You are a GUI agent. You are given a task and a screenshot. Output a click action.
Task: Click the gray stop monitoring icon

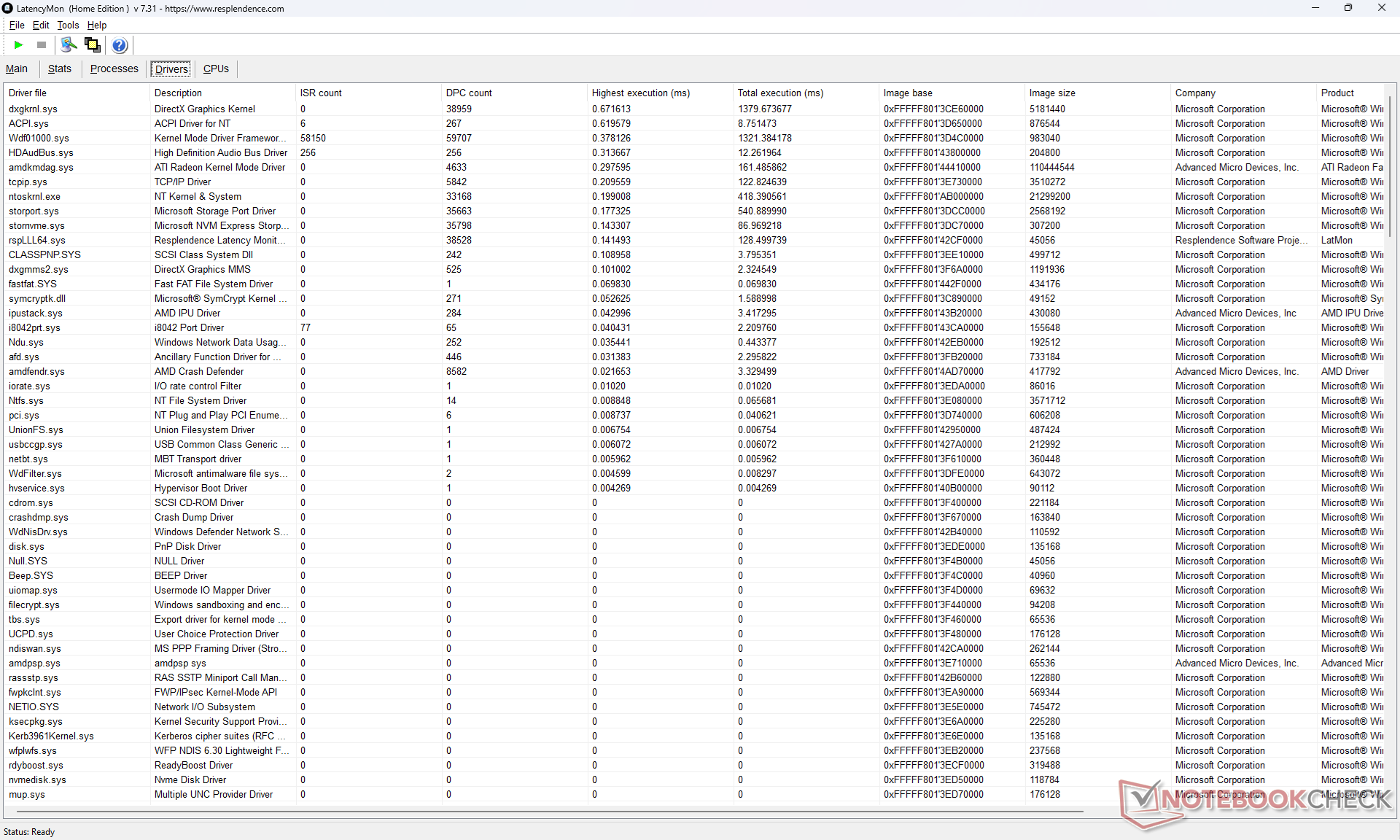42,45
